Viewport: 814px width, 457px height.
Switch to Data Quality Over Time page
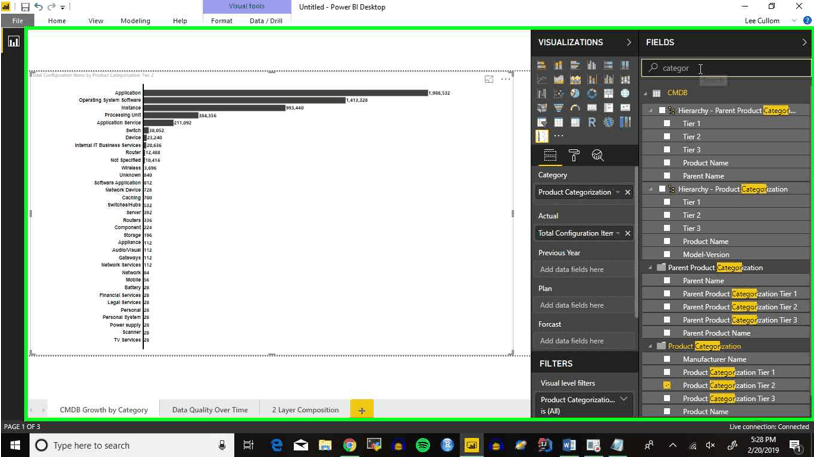[210, 410]
